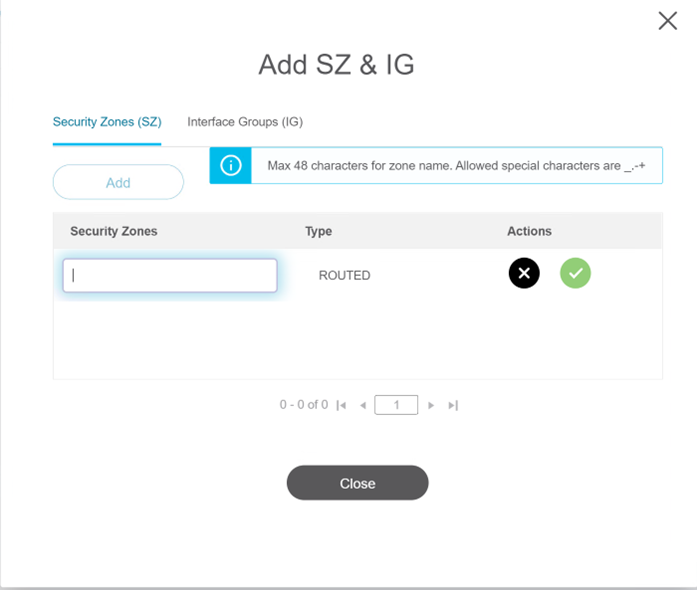Cancel the new security zone row
Image resolution: width=697 pixels, height=590 pixels.
point(524,273)
